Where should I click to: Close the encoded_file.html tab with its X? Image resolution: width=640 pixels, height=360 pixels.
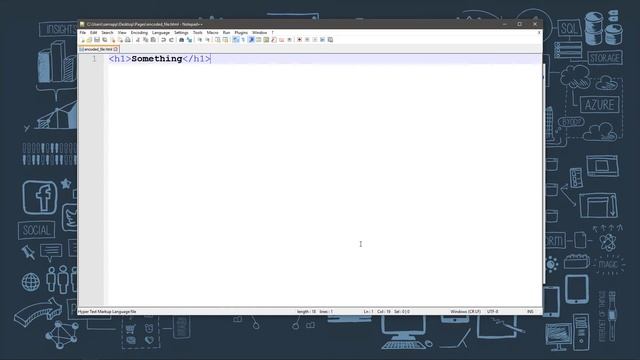pos(116,49)
